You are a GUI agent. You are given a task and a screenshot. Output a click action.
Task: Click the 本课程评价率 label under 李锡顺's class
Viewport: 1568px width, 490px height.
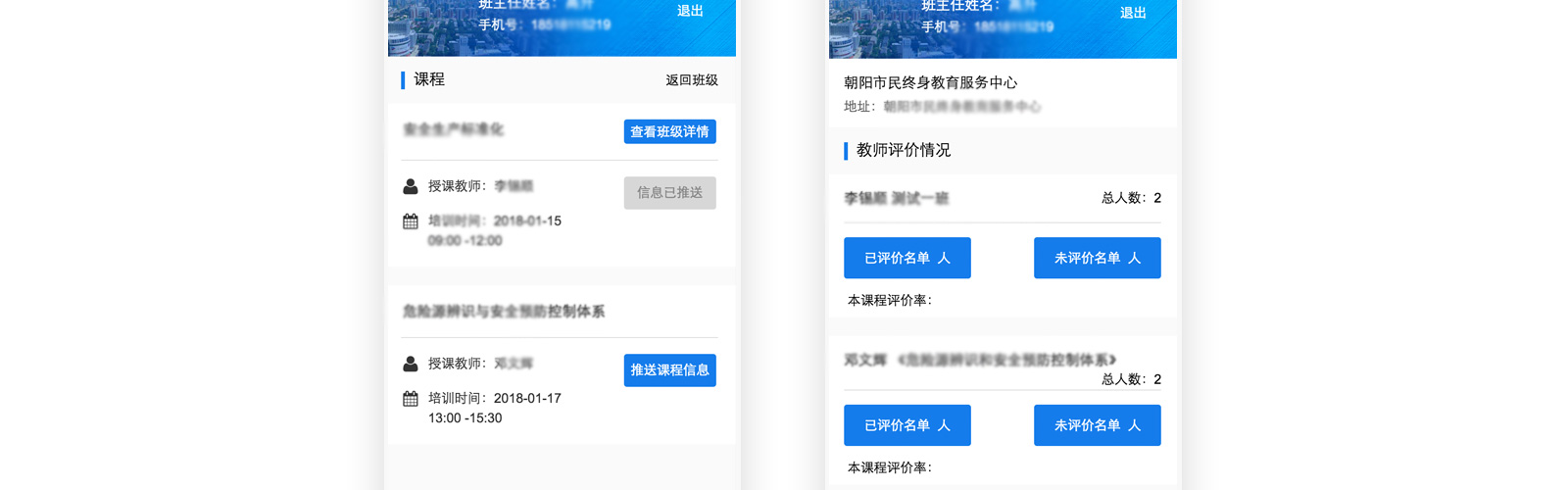coord(890,301)
